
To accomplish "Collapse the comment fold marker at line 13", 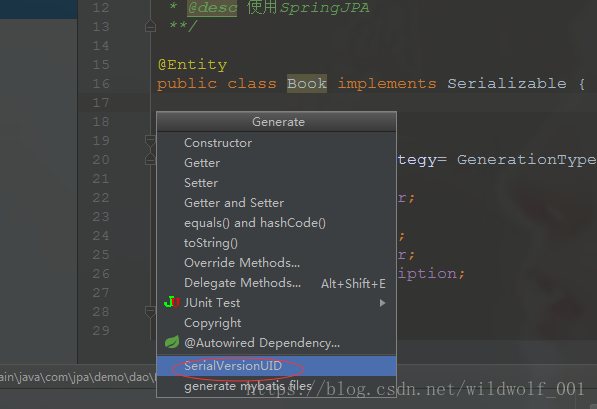I will click(x=150, y=27).
